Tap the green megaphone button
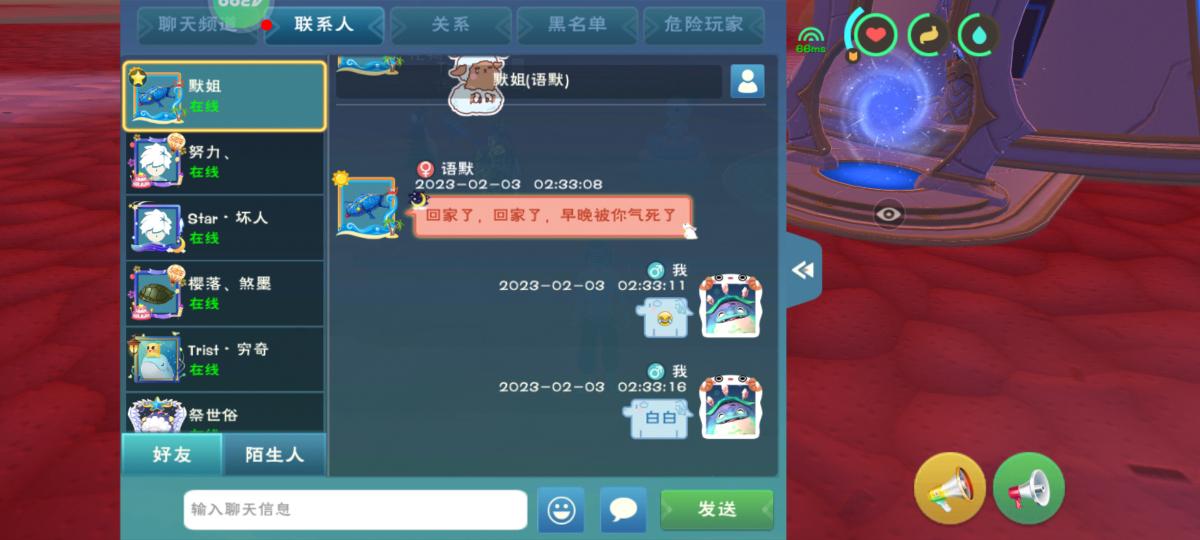 tap(1029, 488)
